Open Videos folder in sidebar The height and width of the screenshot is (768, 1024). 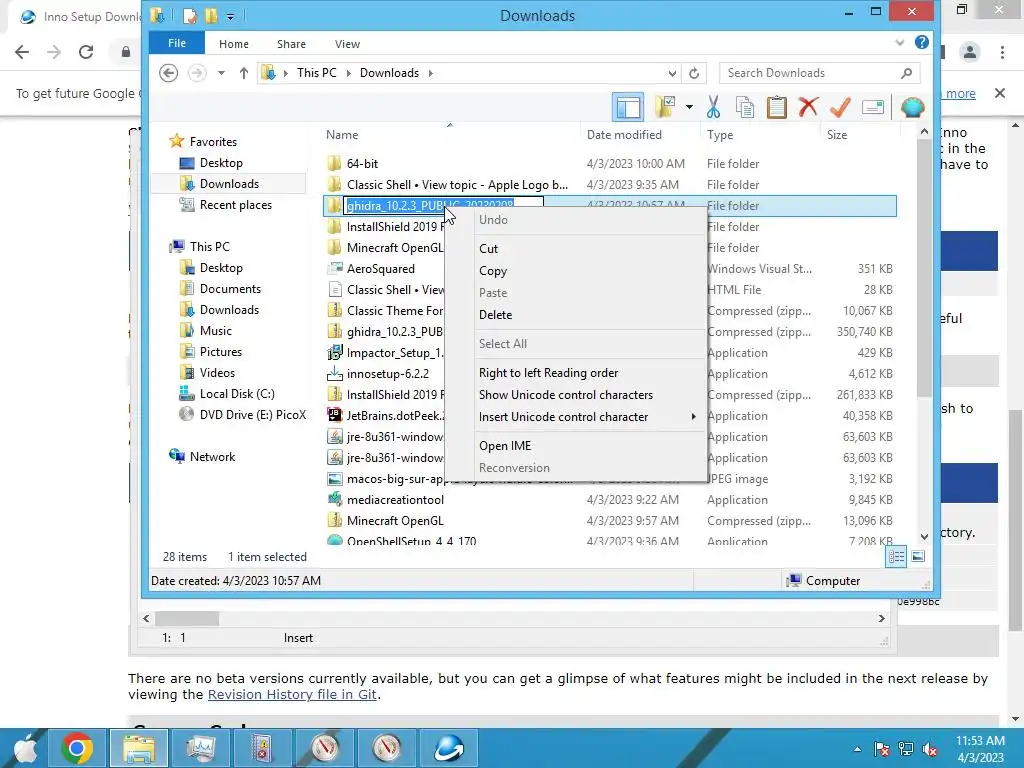(x=217, y=373)
